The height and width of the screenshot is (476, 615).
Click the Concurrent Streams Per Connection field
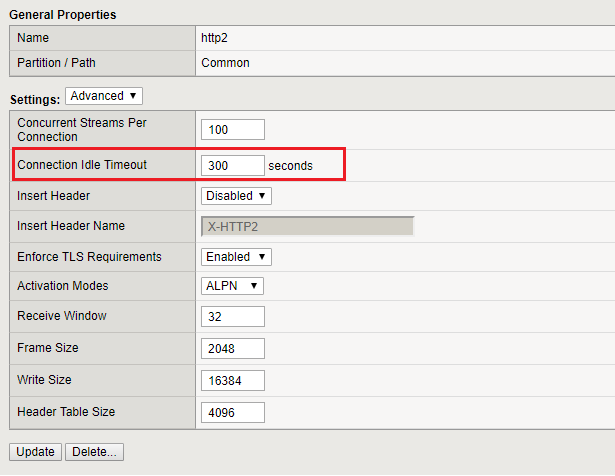(232, 129)
